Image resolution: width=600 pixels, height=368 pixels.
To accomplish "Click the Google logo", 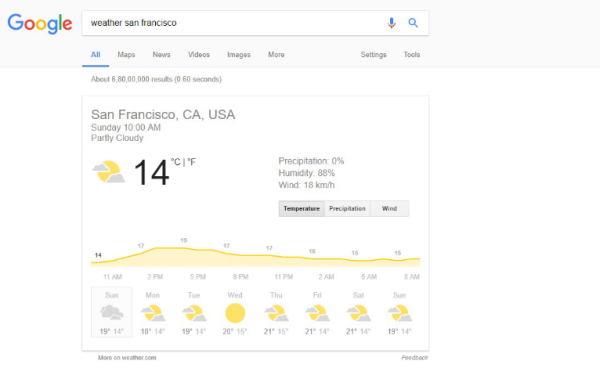I will pyautogui.click(x=40, y=24).
